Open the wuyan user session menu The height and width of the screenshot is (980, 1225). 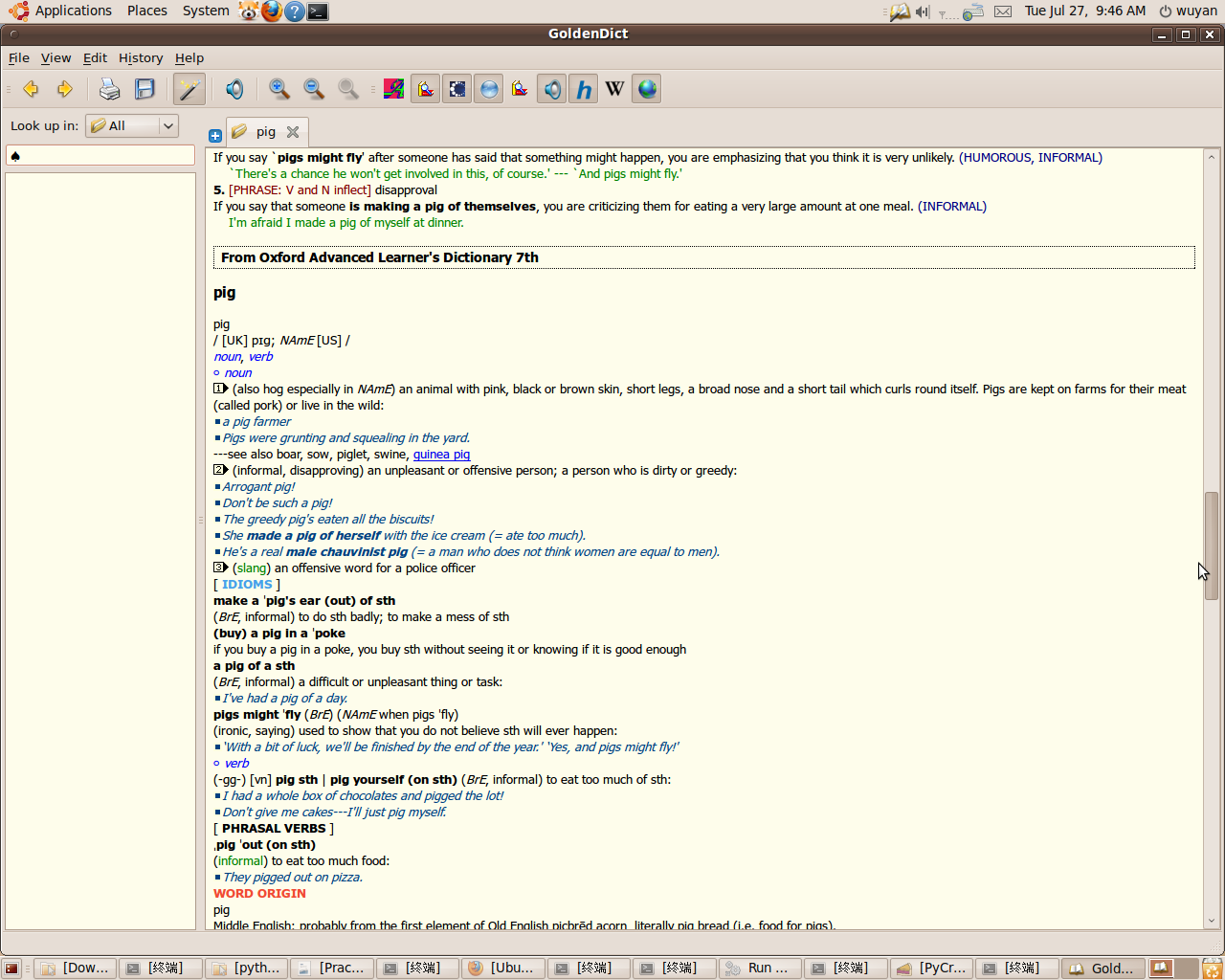tap(1189, 11)
